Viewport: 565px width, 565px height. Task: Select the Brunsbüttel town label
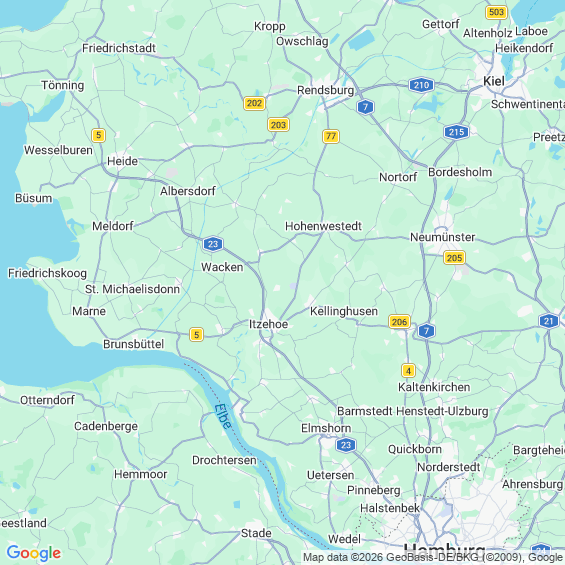point(133,344)
